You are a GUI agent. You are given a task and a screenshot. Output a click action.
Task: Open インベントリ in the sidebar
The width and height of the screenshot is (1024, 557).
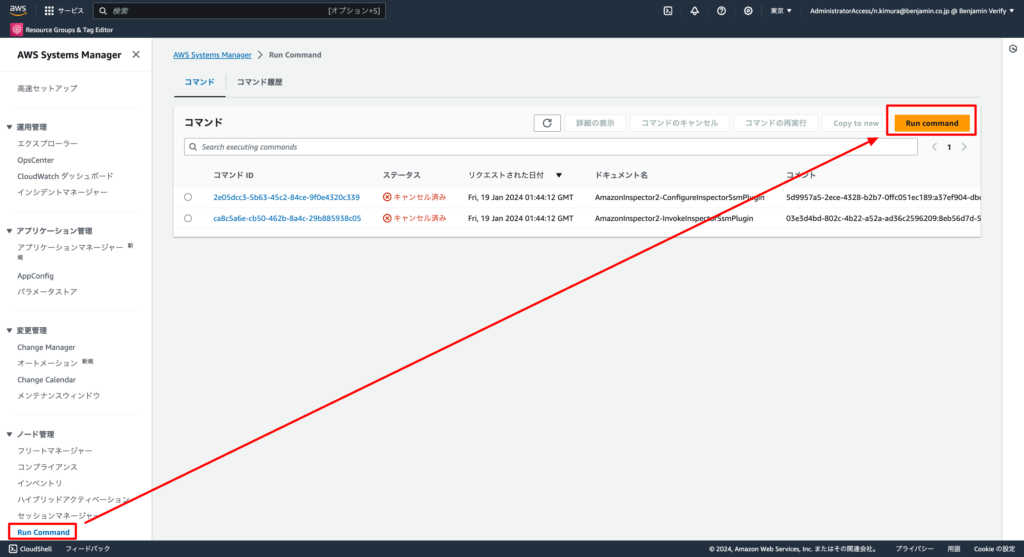(40, 483)
